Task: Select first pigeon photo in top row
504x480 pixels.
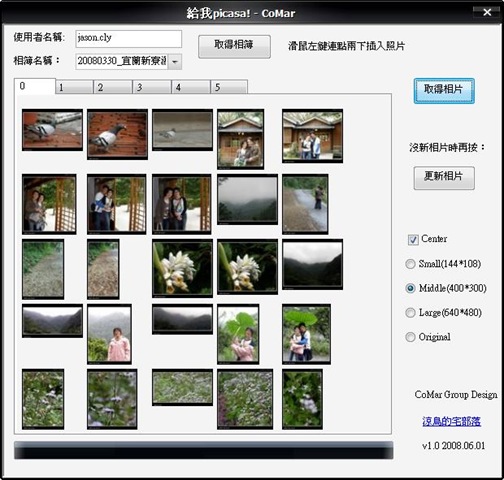Action: pyautogui.click(x=52, y=130)
